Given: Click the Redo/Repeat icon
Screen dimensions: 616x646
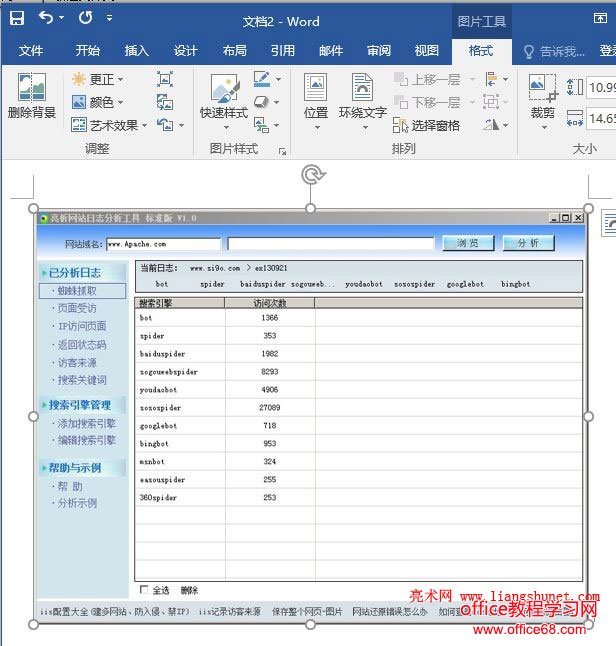Looking at the screenshot, I should tap(86, 18).
